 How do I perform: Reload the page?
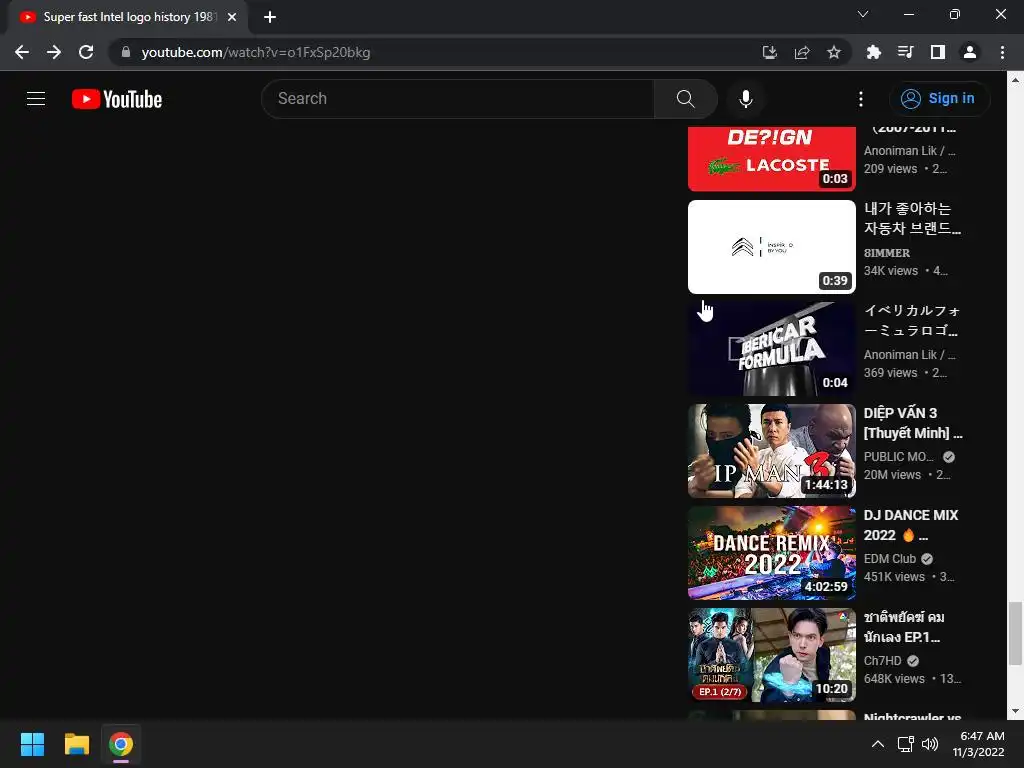tap(86, 52)
